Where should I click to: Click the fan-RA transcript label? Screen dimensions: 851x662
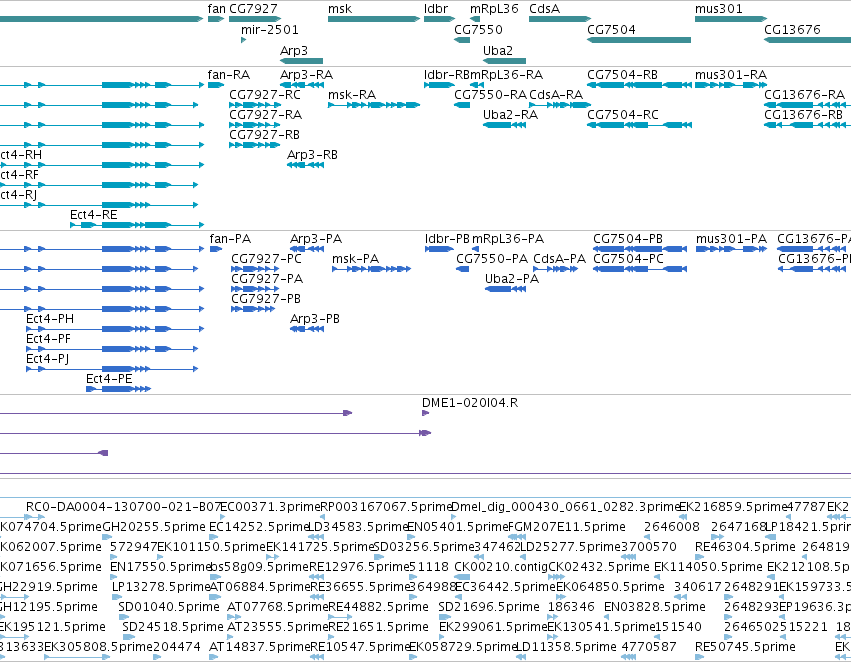(x=228, y=75)
